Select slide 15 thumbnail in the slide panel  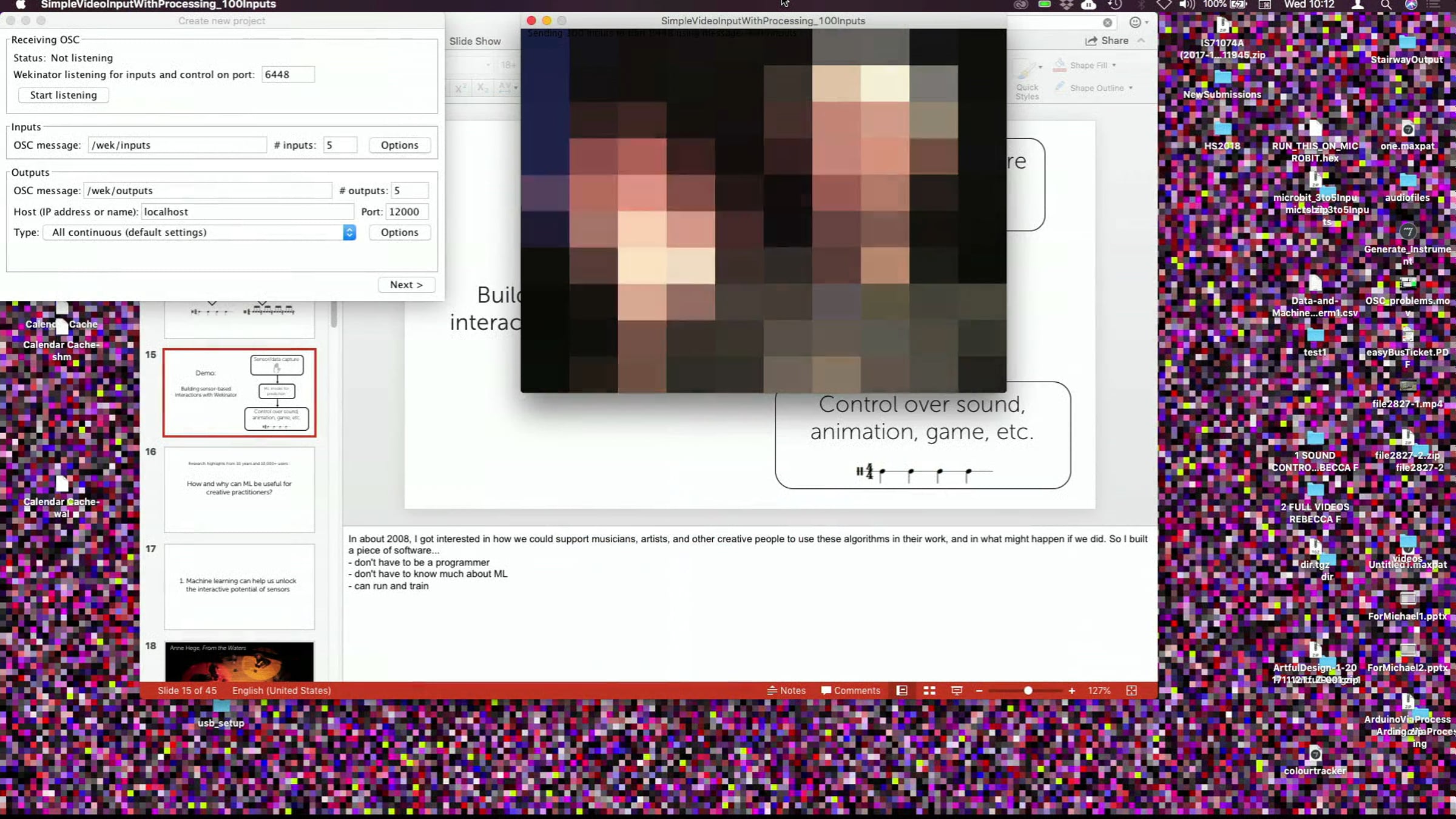click(x=240, y=393)
